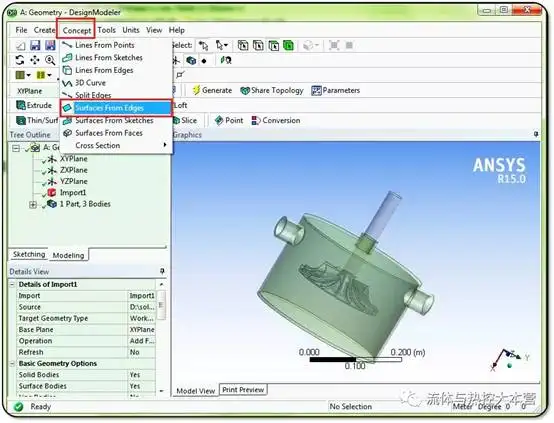Viewport: 554px width, 423px height.
Task: Click the Details View scroll-up arrow
Action: click(x=161, y=284)
